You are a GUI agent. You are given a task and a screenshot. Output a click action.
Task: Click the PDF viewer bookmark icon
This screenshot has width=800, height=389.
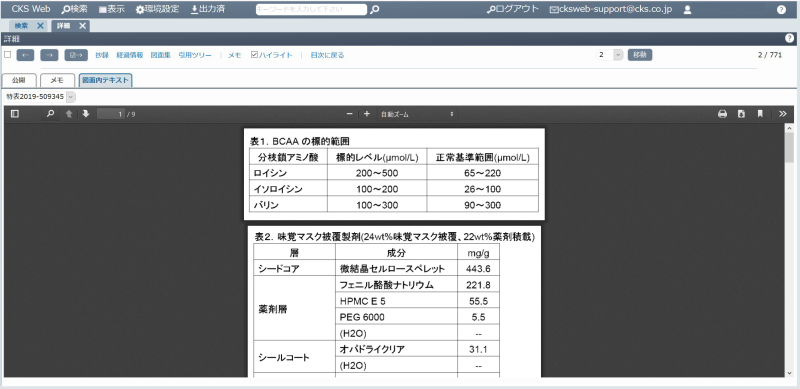tap(760, 114)
